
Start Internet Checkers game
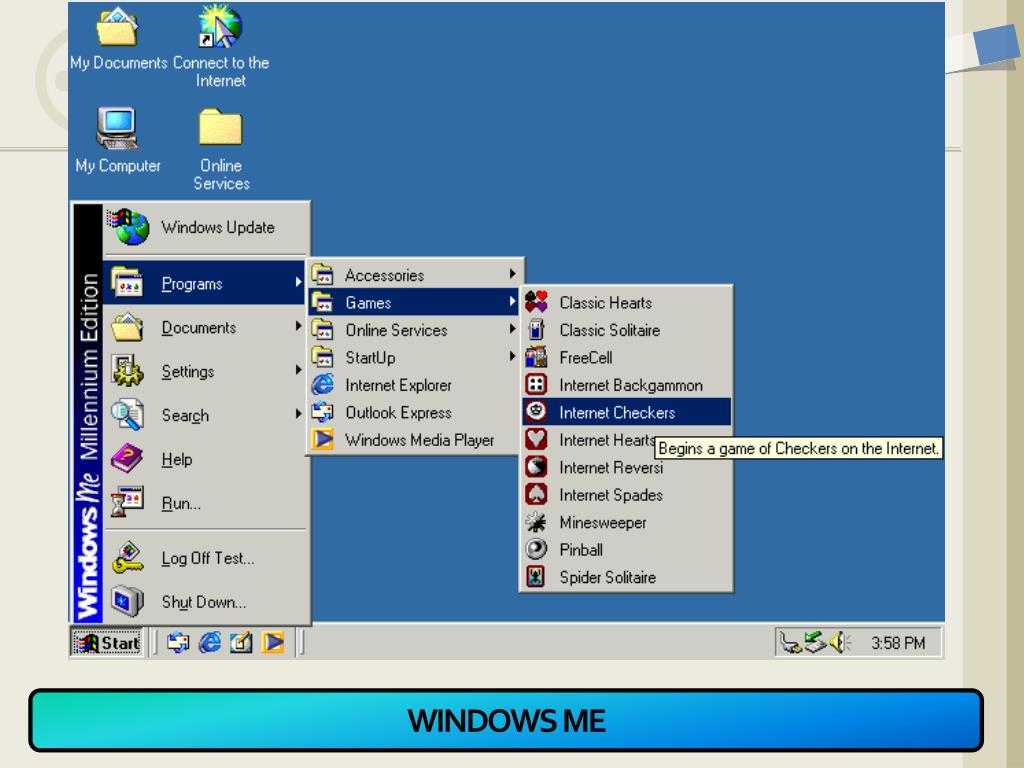[616, 412]
